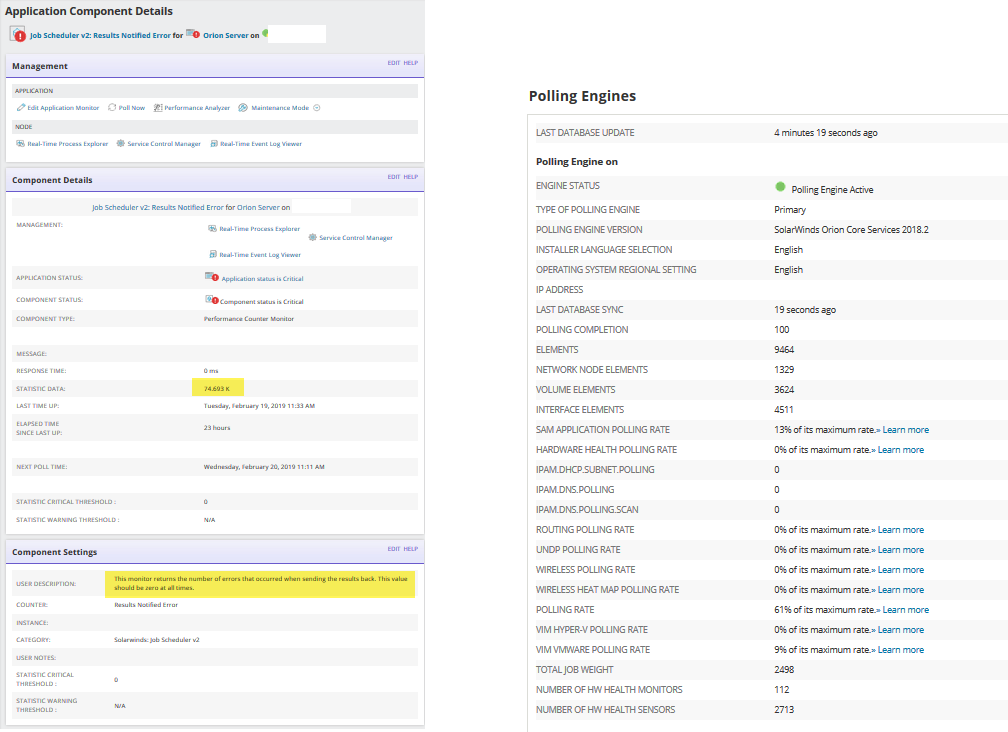Click the Polling Engine Active status text
Image resolution: width=1008 pixels, height=732 pixels.
coord(832,190)
